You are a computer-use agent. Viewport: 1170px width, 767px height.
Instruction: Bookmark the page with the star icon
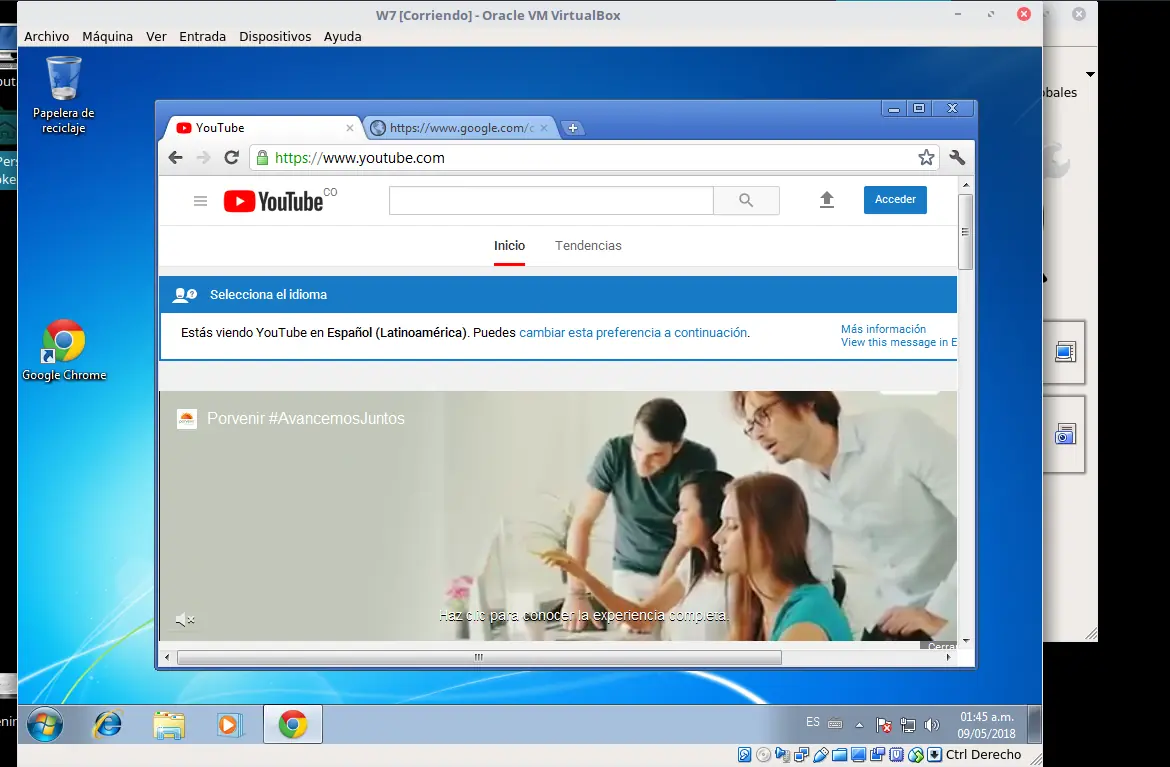[x=926, y=157]
